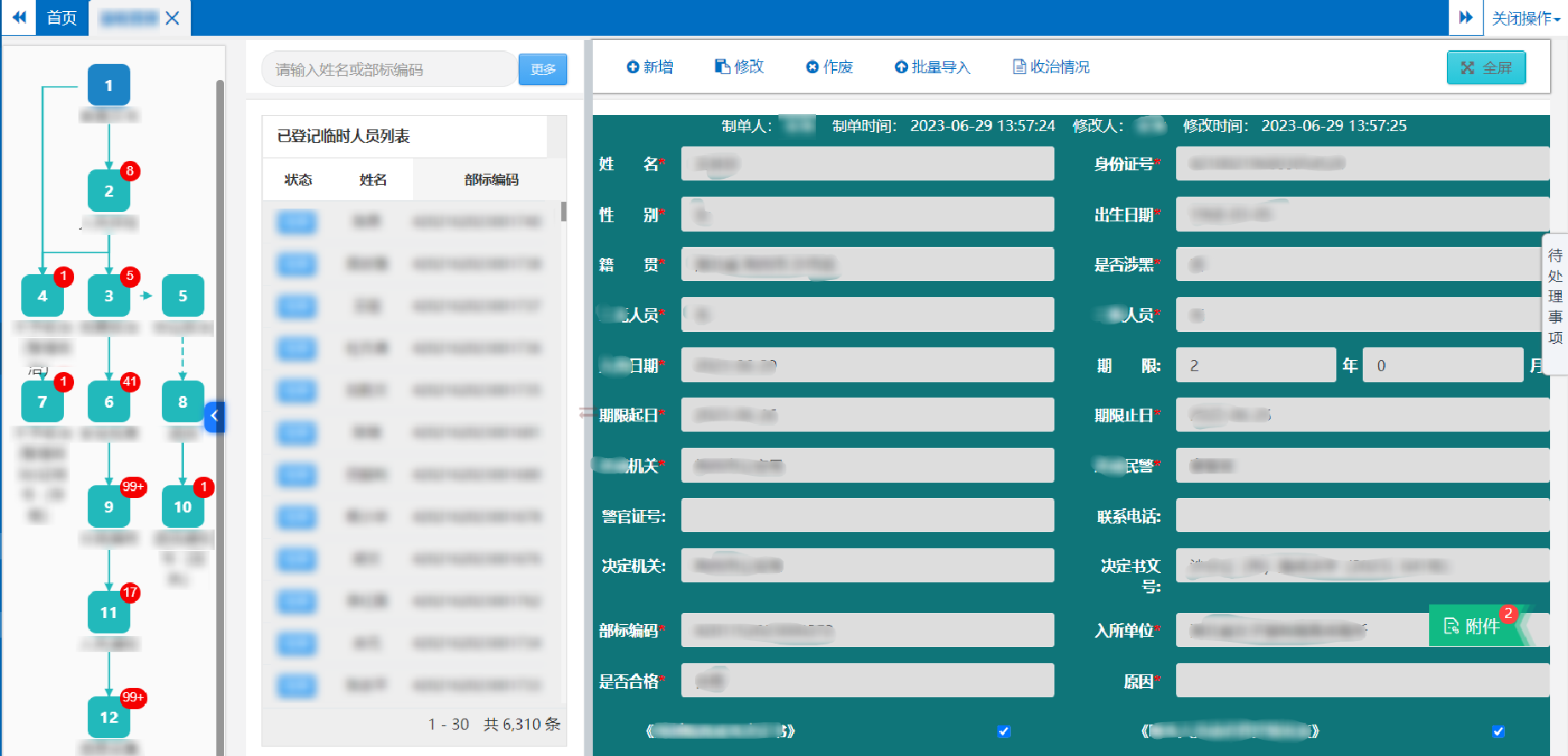
Task: Click the 期限 year input showing 2
Action: [x=1255, y=365]
